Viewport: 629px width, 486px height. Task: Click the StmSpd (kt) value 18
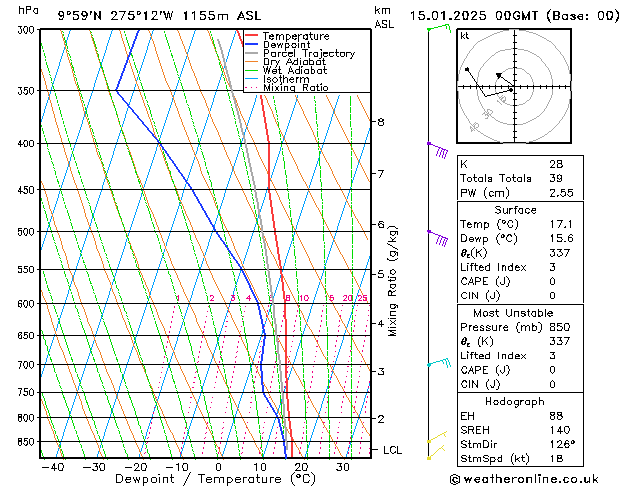(x=556, y=459)
